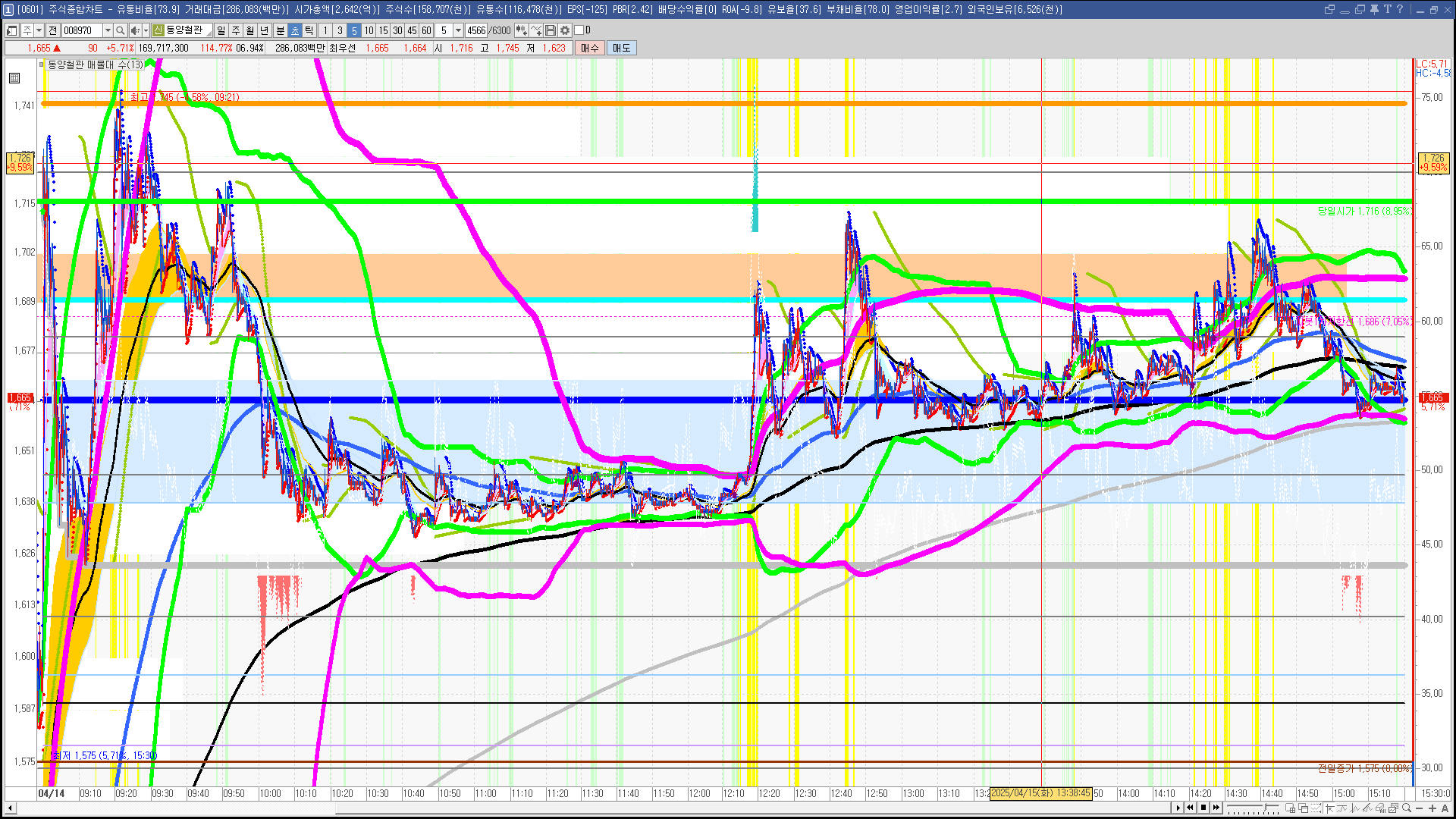Click the save floppy disk icon

point(551,30)
